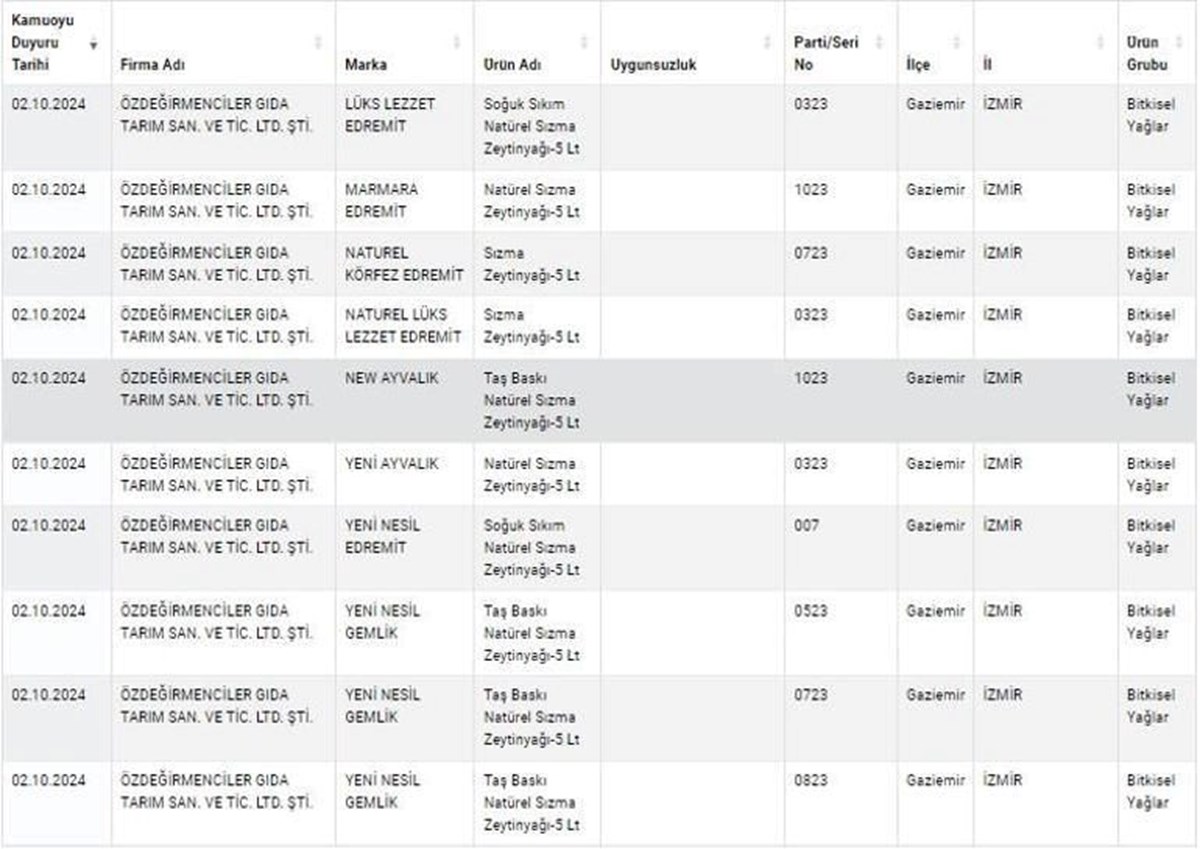This screenshot has height=849, width=1200.
Task: Sort by İl column arrows
Action: (1102, 43)
